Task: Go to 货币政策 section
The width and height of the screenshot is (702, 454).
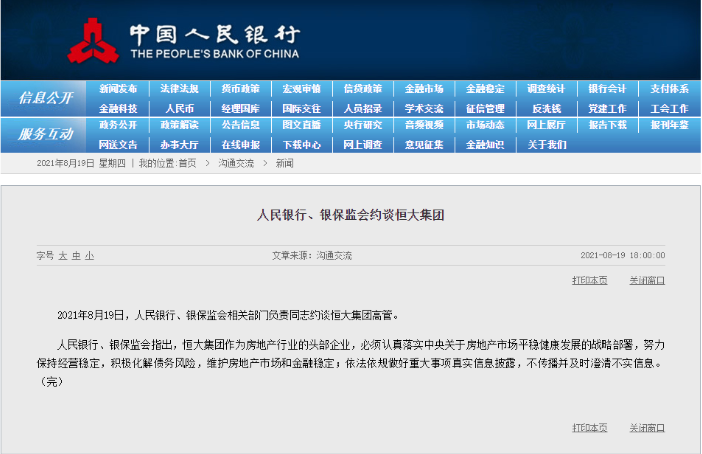Action: (240, 89)
